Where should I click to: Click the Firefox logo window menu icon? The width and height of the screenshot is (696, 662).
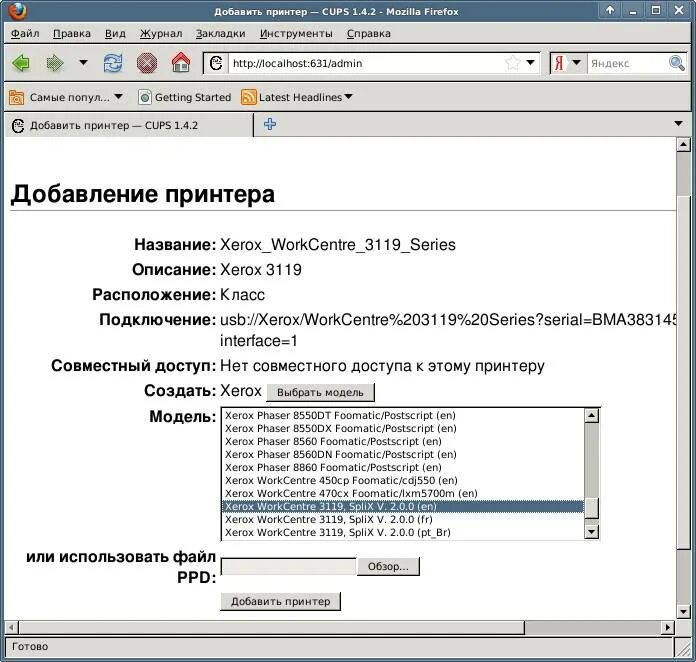[x=16, y=12]
